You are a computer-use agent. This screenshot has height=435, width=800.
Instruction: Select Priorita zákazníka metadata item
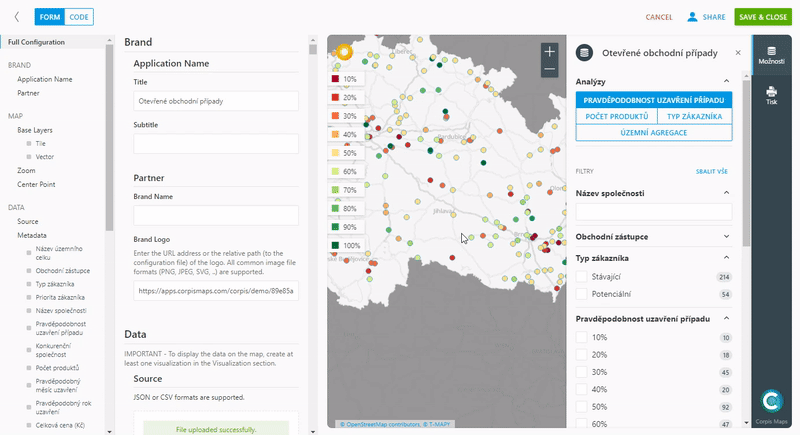click(60, 297)
